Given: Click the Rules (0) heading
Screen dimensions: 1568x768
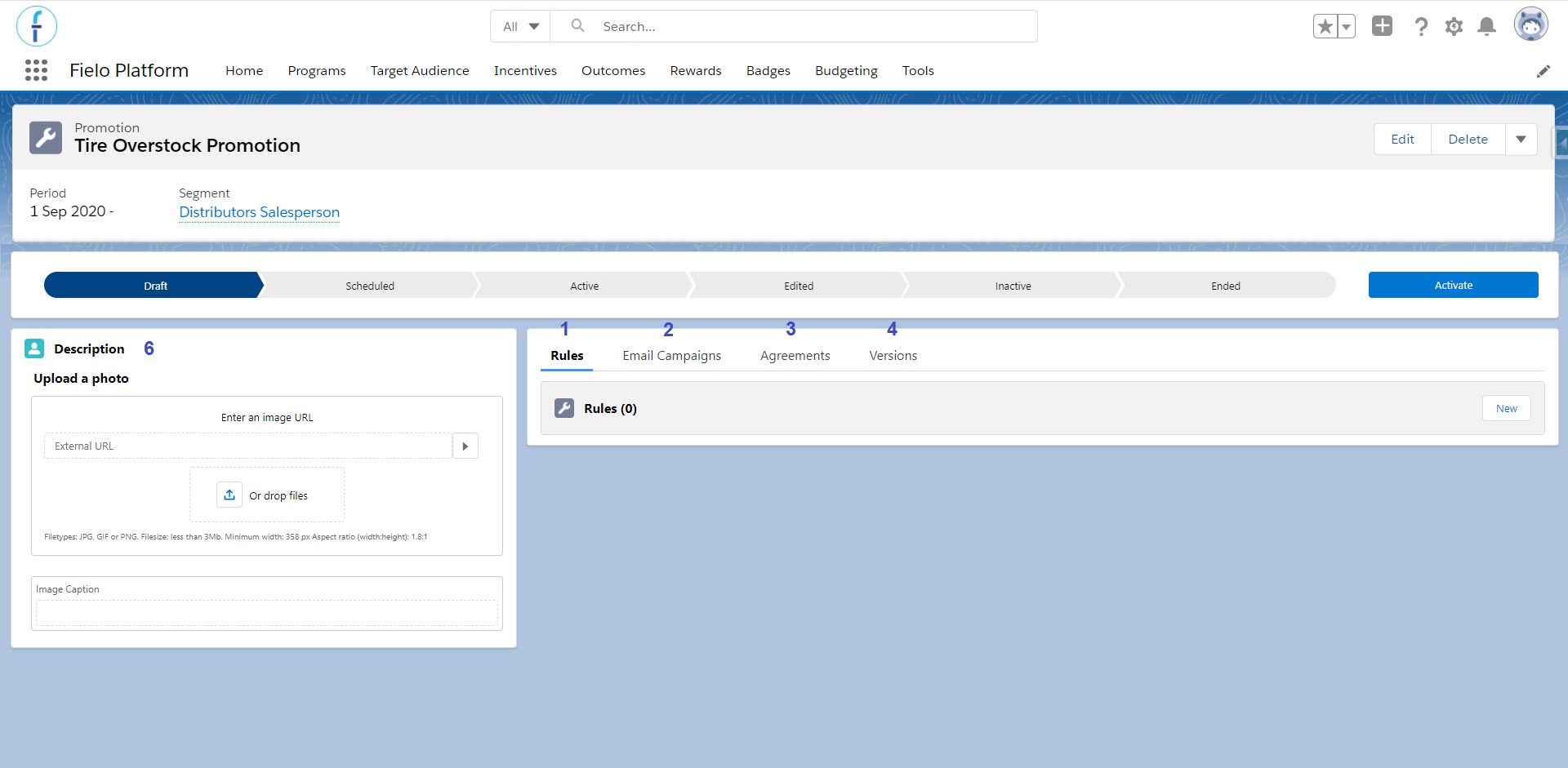Looking at the screenshot, I should click(x=610, y=408).
